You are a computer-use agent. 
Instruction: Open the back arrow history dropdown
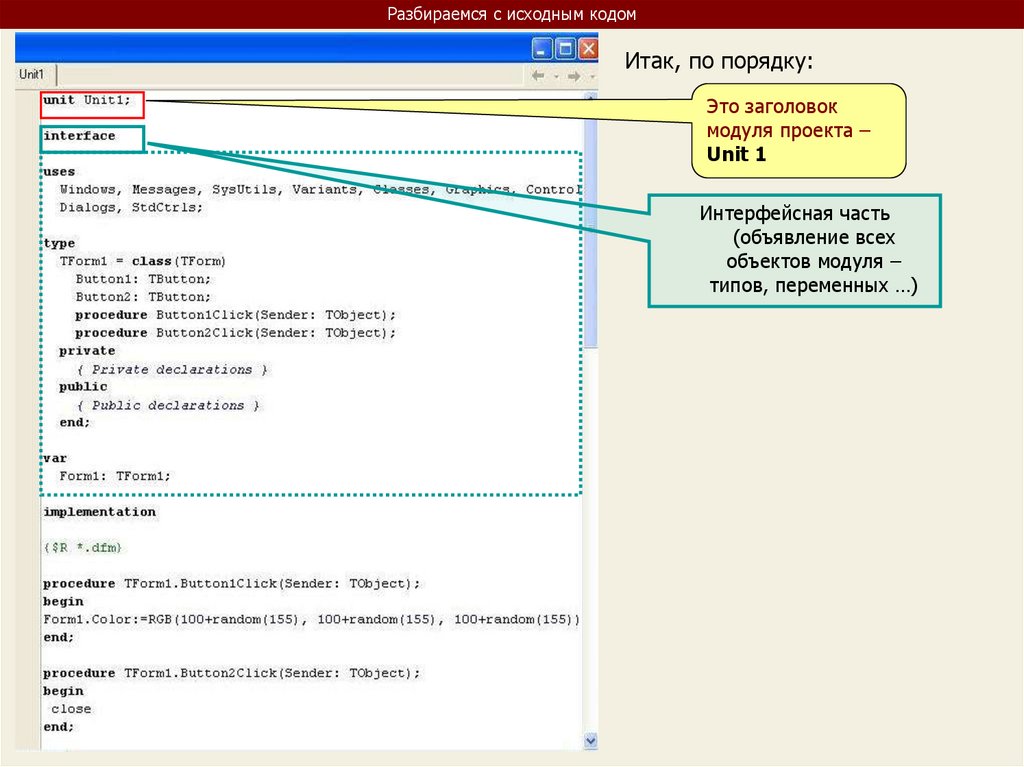click(556, 76)
